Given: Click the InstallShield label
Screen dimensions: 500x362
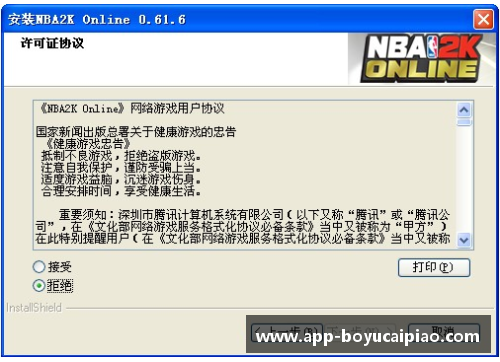Looking at the screenshot, I should (x=34, y=308).
